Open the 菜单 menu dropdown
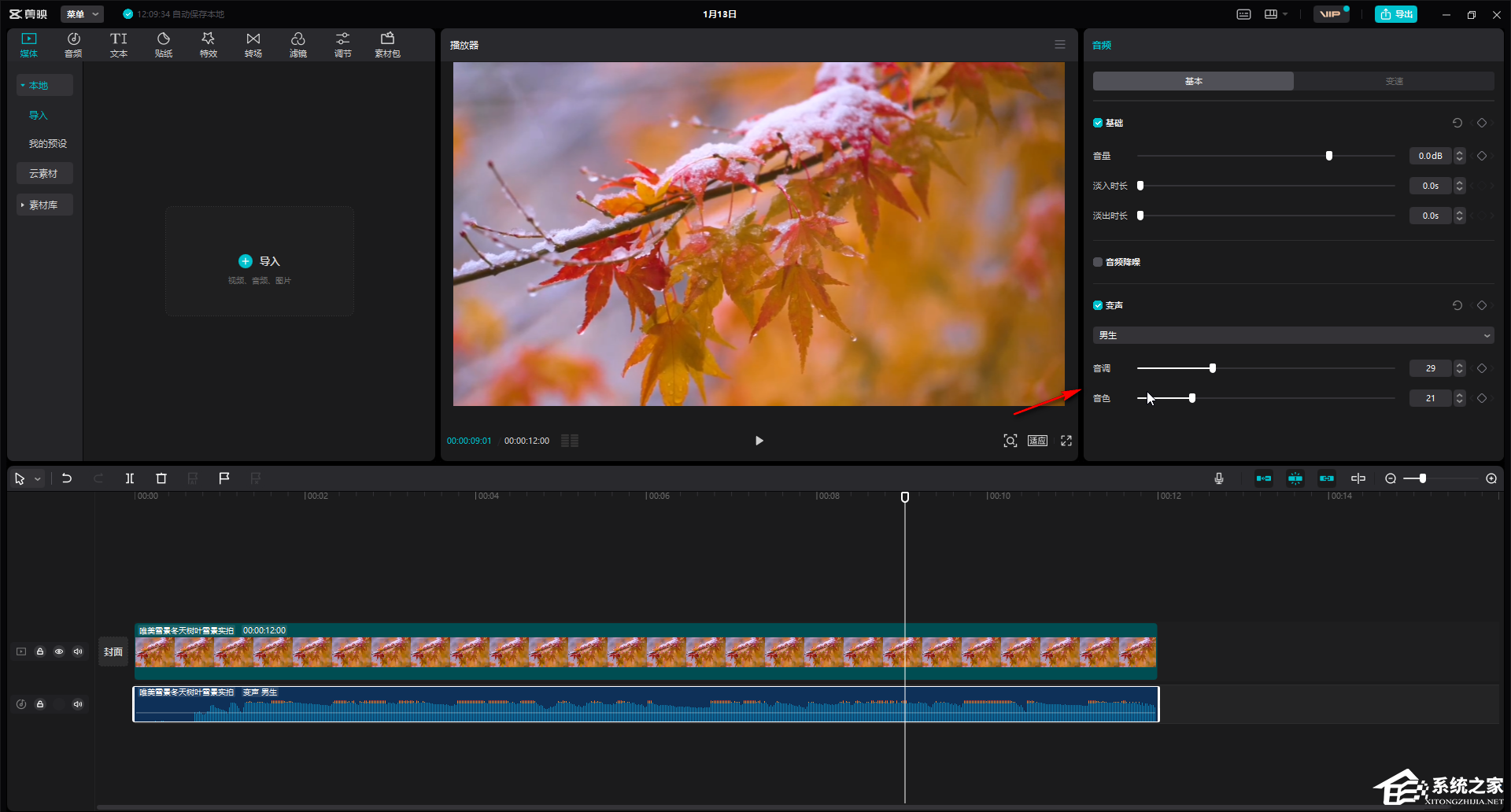The width and height of the screenshot is (1511, 812). click(x=83, y=14)
